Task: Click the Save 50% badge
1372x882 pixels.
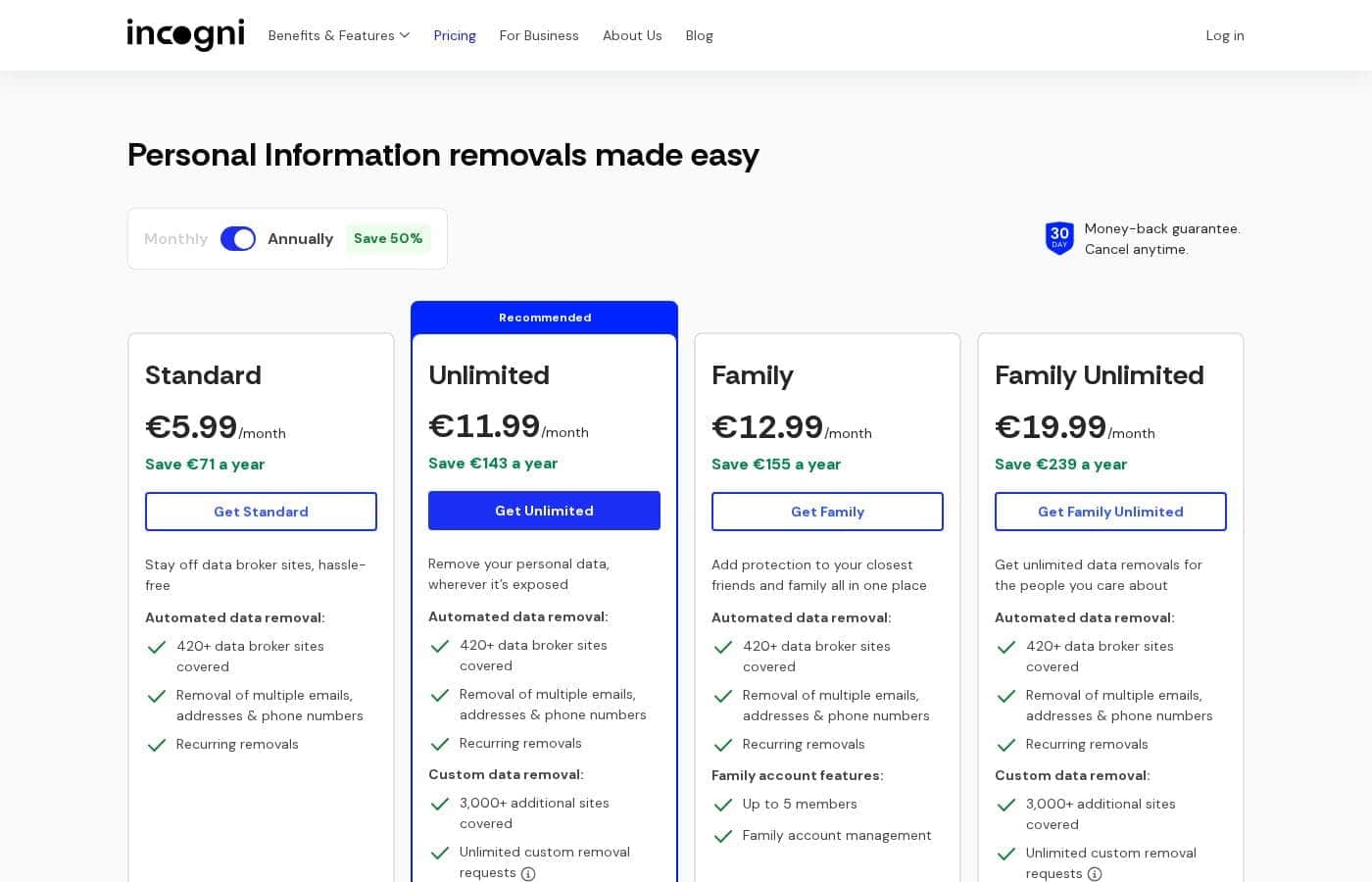Action: [388, 238]
